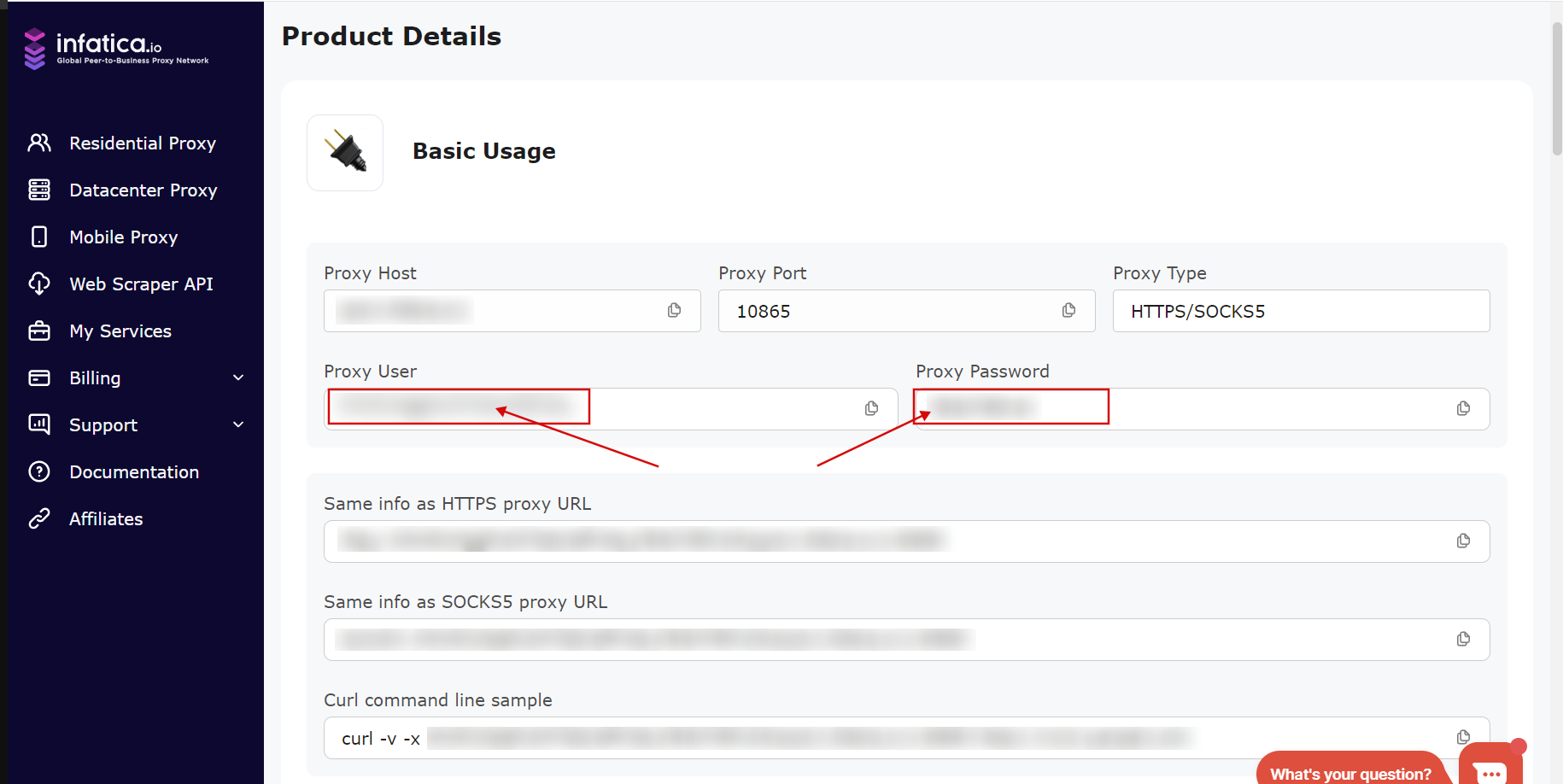
Task: Click the Billing menu label
Action: pyautogui.click(x=95, y=377)
